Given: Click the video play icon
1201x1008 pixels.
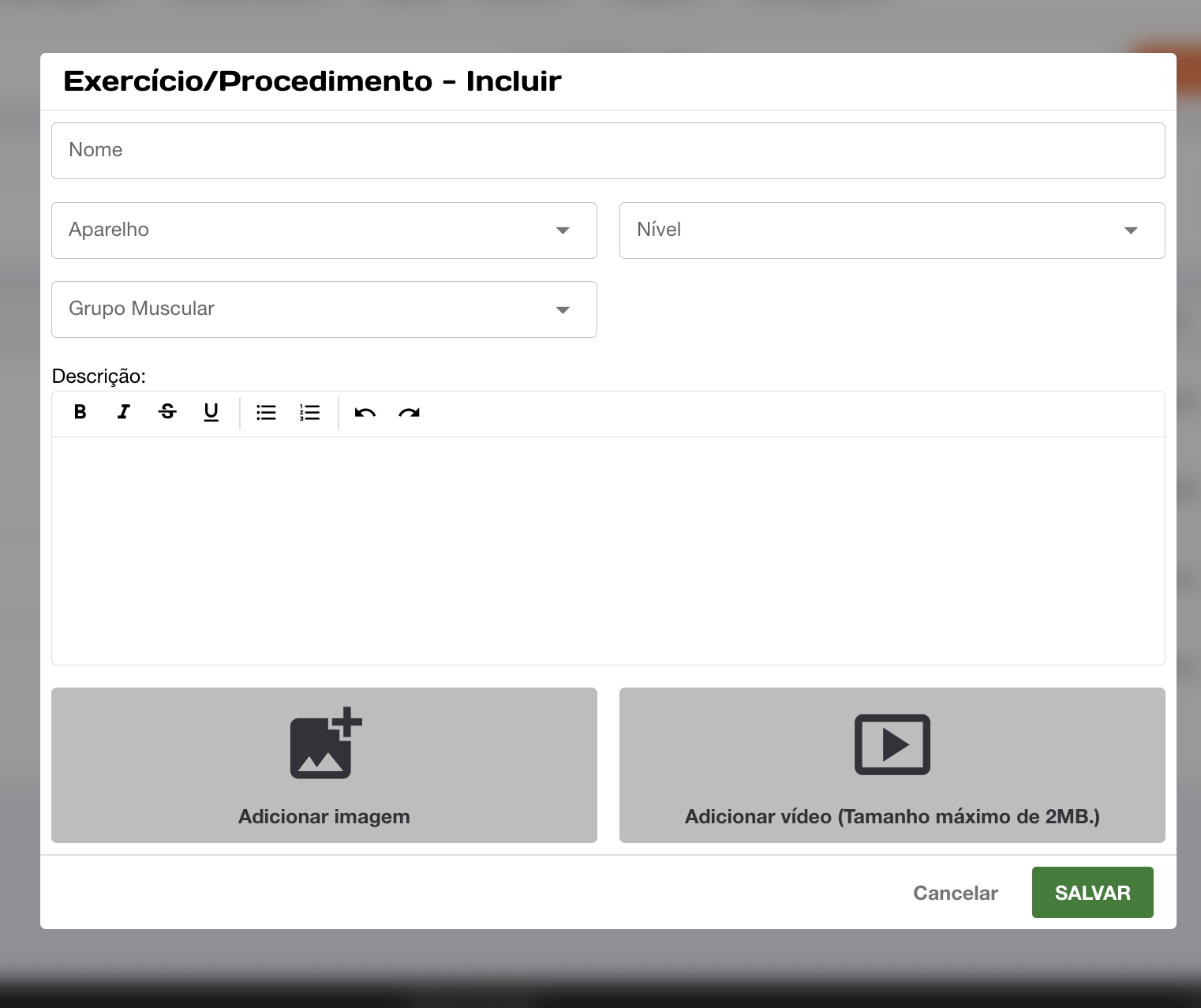Looking at the screenshot, I should 892,744.
